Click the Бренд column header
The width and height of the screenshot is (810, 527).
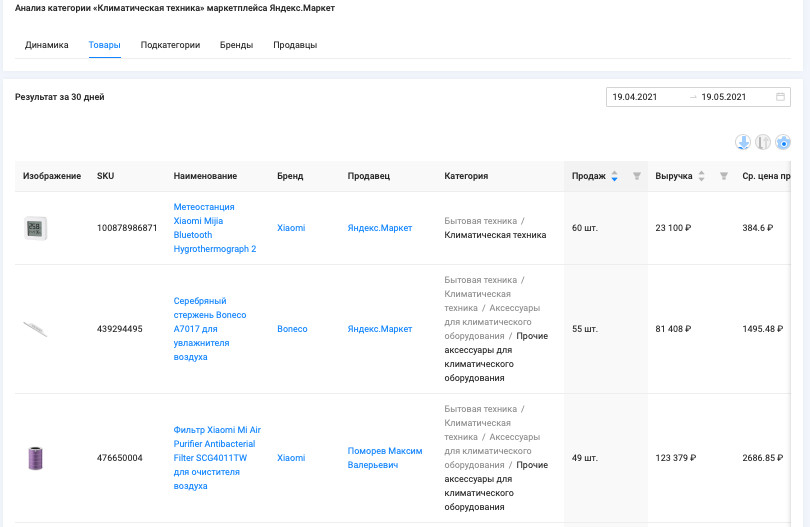coord(290,176)
